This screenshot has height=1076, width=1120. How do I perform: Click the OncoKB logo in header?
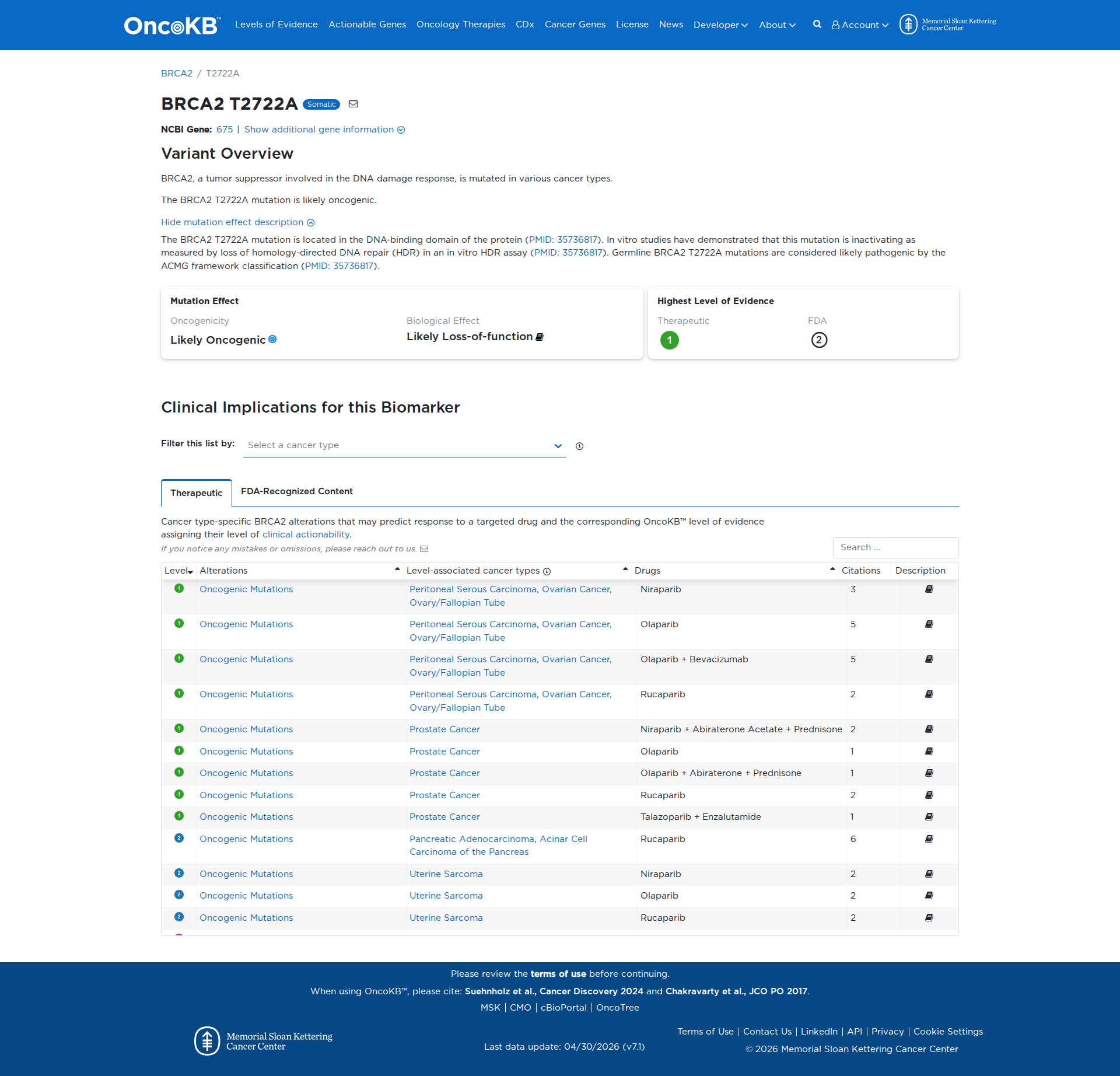point(173,25)
